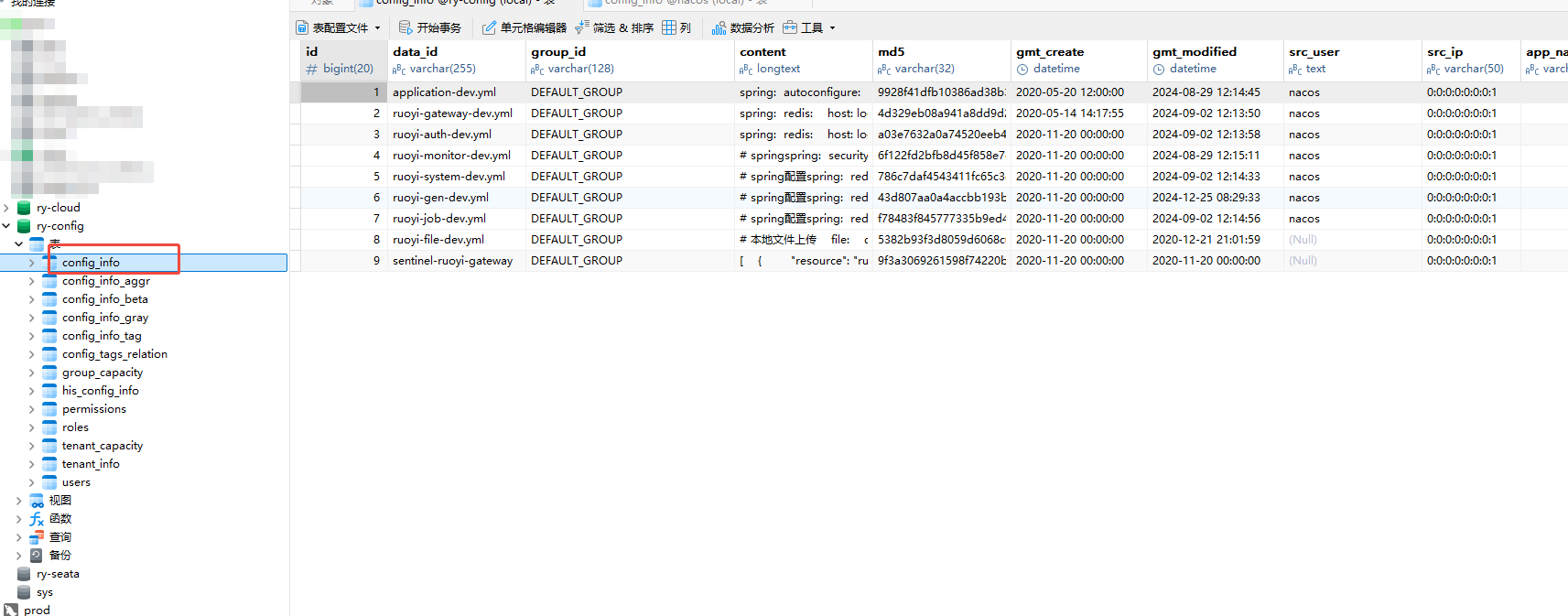Click the ry-cloud database icon

24,208
